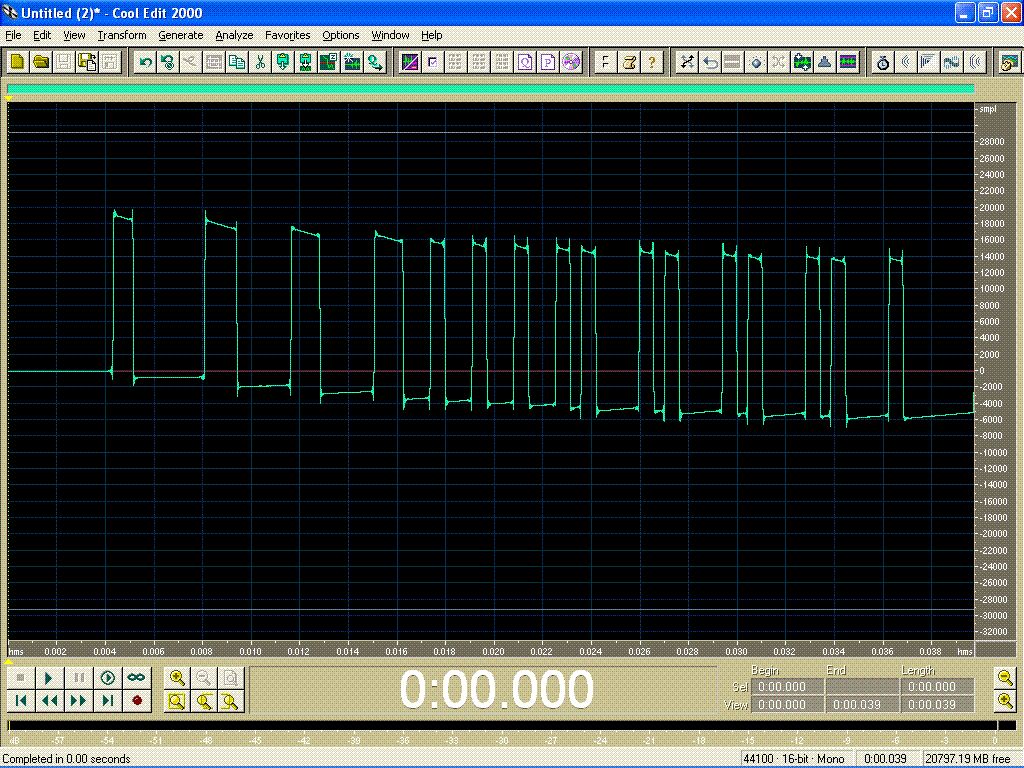Click the Sel Begin time field
The image size is (1024, 768).
(x=789, y=687)
